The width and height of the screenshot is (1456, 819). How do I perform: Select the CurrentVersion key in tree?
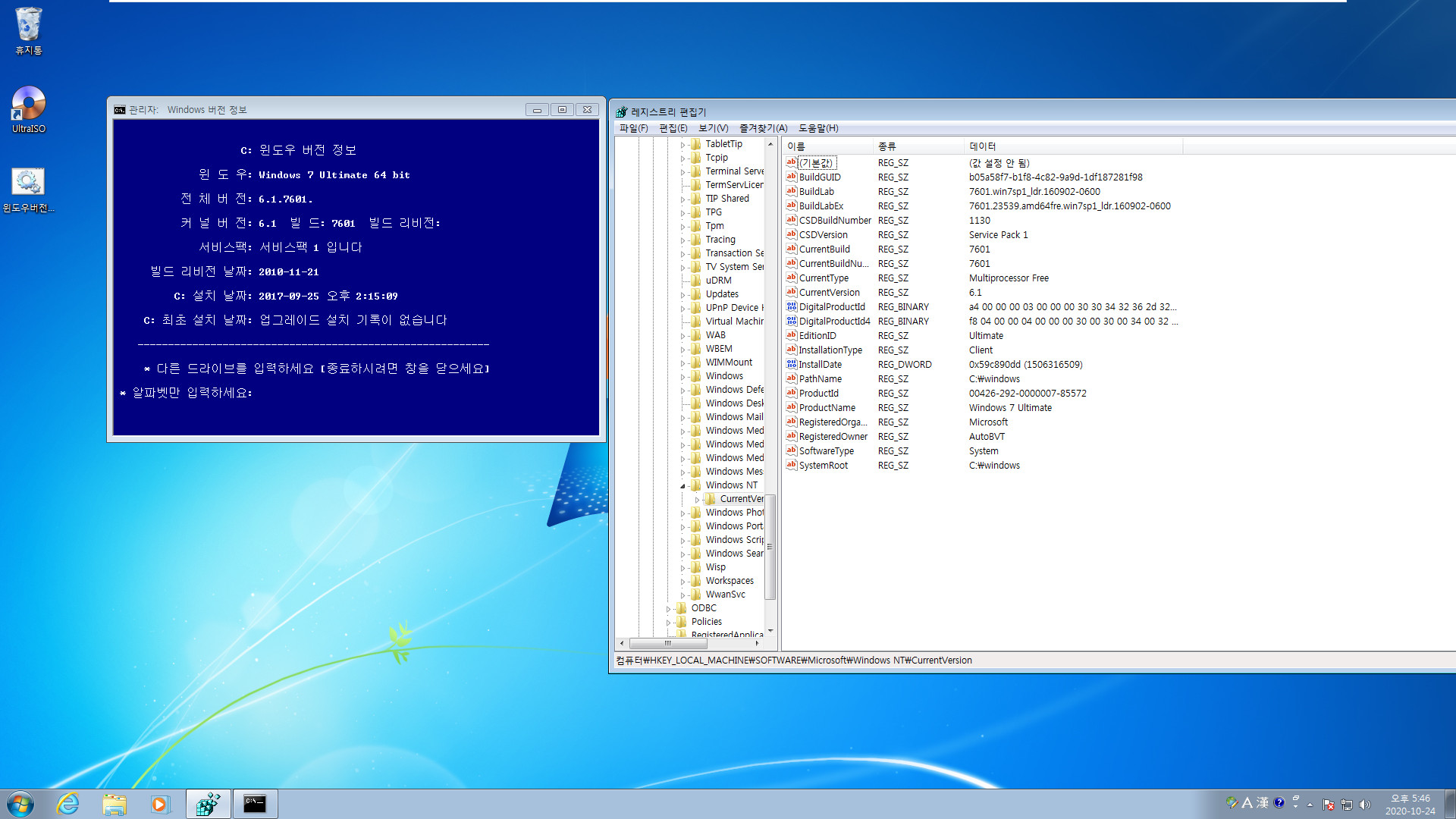pos(742,499)
